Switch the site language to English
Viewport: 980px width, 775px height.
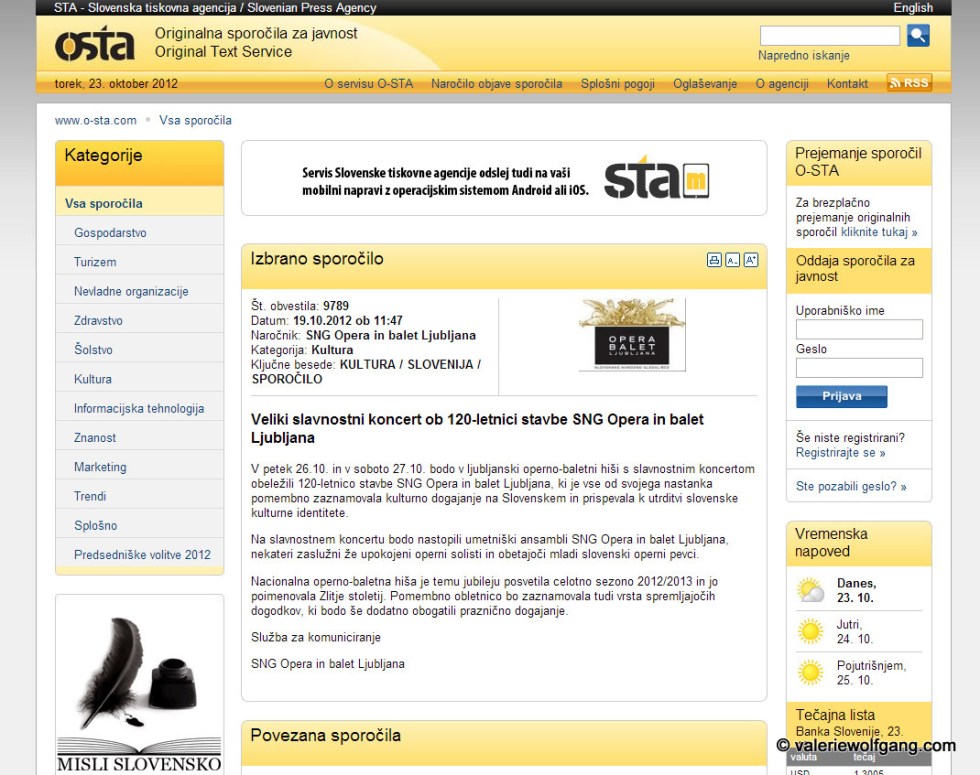pyautogui.click(x=912, y=7)
